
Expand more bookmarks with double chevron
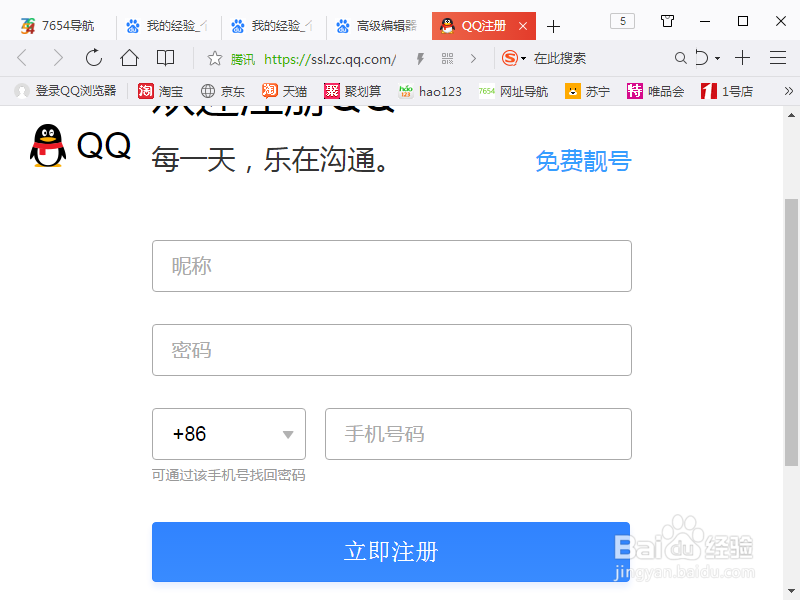[x=788, y=91]
